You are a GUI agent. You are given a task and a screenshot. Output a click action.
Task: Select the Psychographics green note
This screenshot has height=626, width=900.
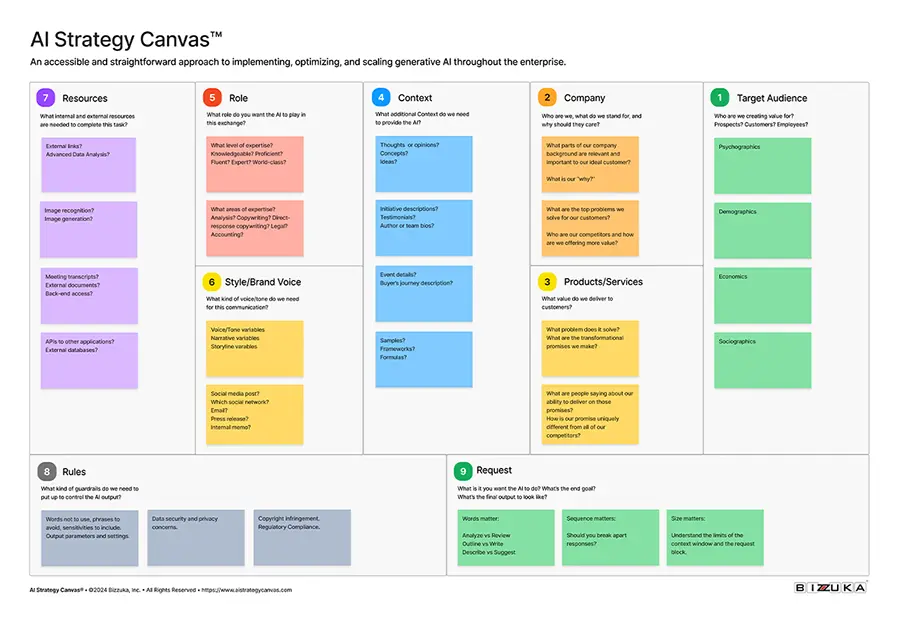[763, 166]
